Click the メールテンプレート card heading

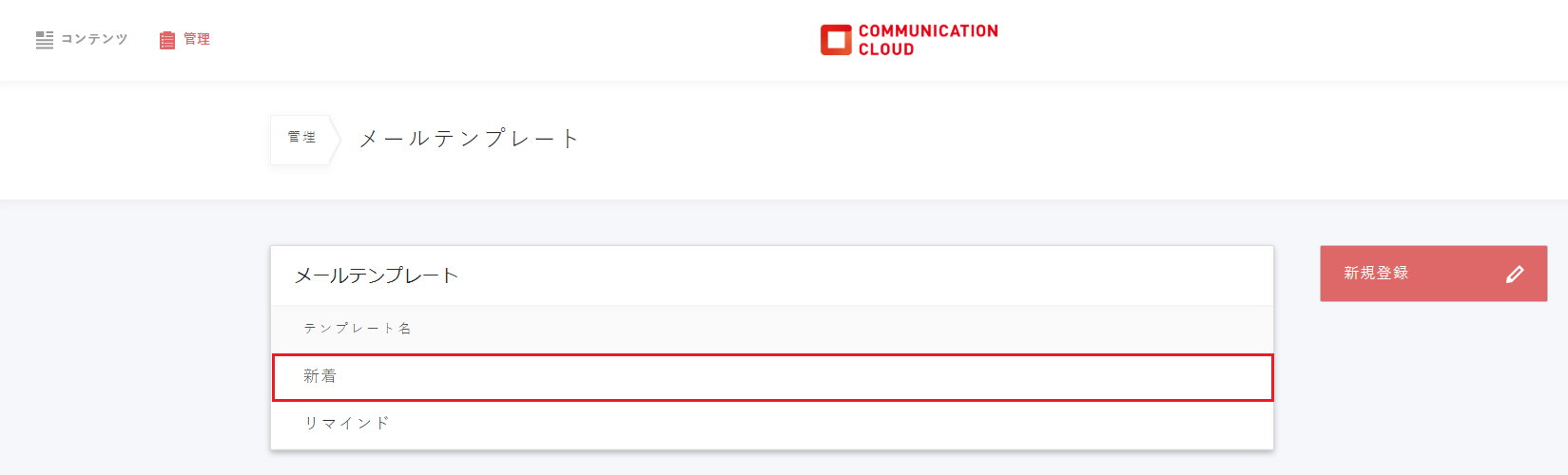pyautogui.click(x=377, y=275)
